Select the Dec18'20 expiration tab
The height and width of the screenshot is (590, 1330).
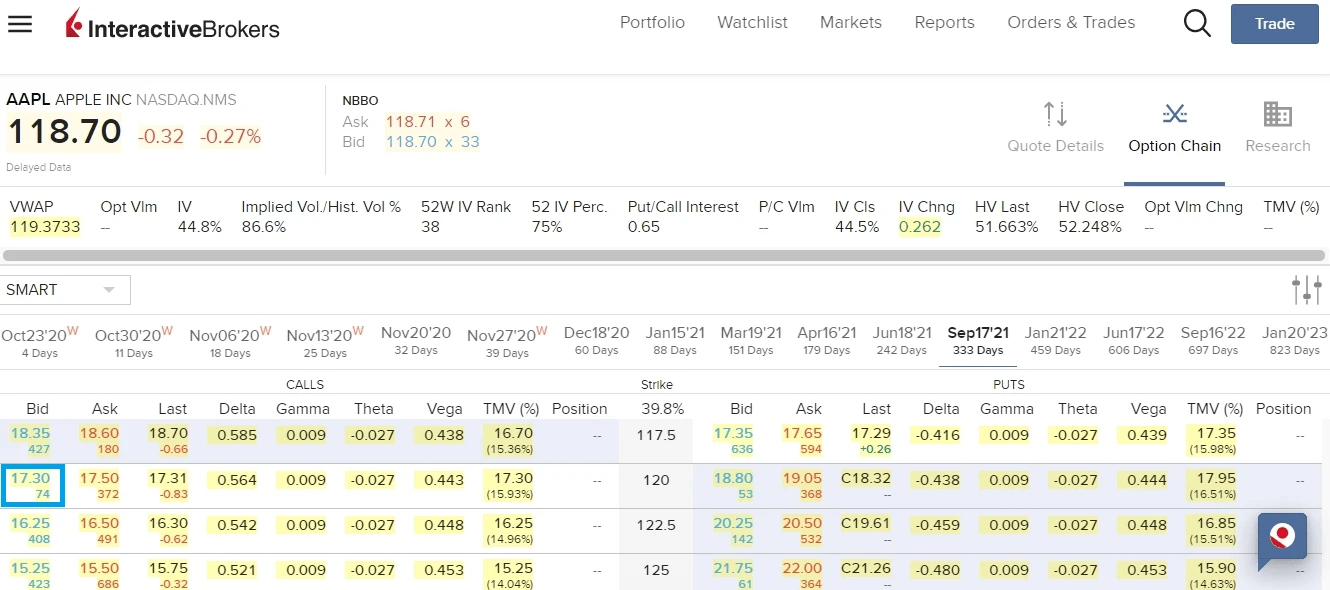(597, 341)
